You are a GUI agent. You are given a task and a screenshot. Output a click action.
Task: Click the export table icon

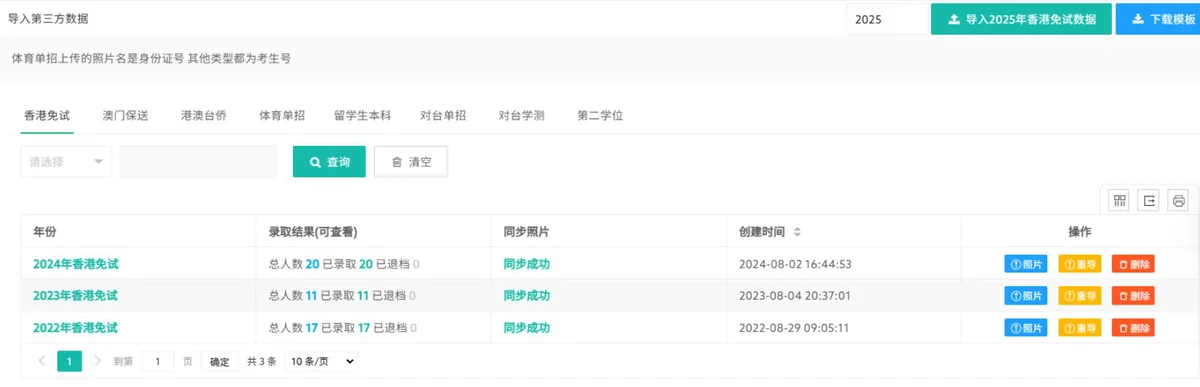(x=1149, y=200)
